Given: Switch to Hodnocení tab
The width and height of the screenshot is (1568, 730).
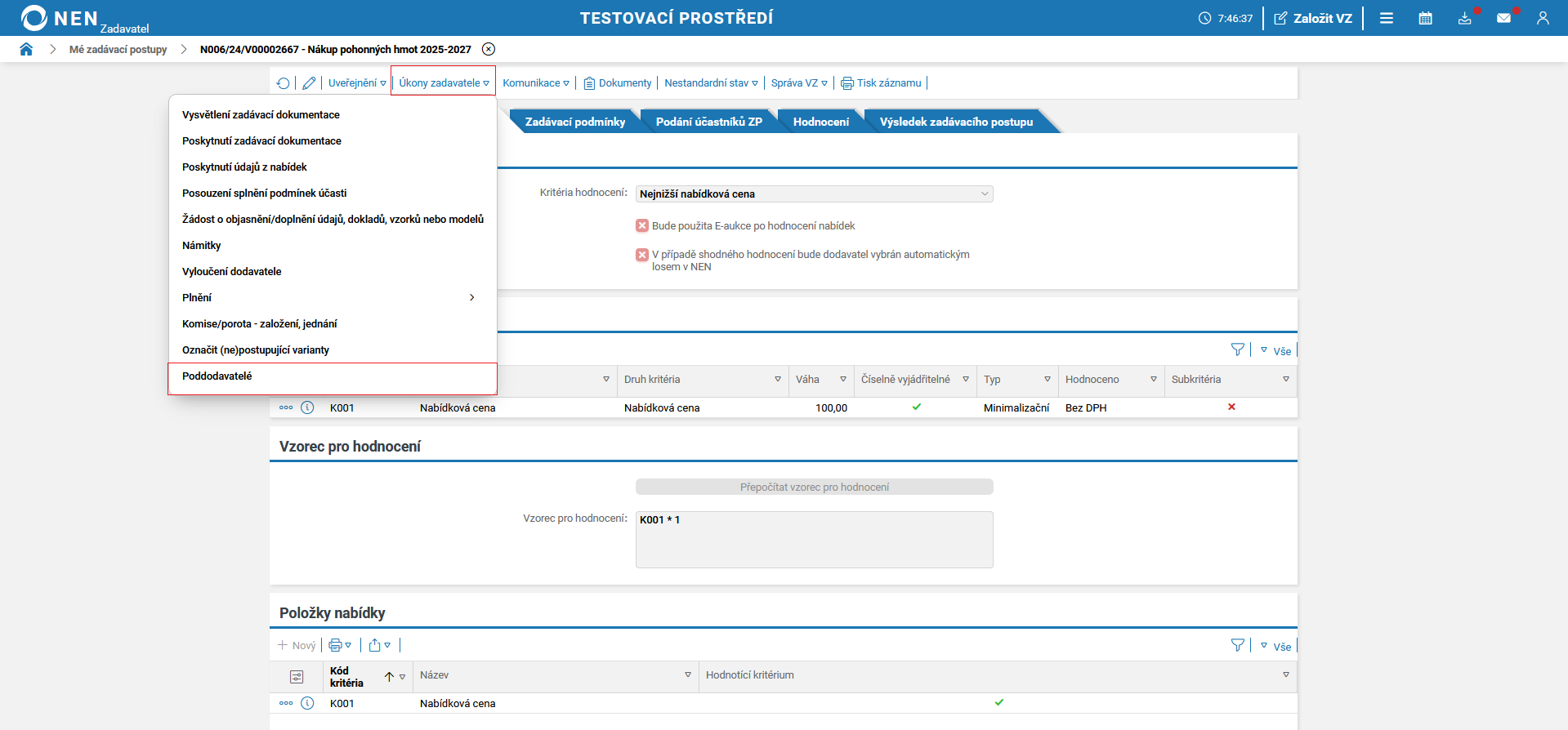Looking at the screenshot, I should pyautogui.click(x=821, y=122).
